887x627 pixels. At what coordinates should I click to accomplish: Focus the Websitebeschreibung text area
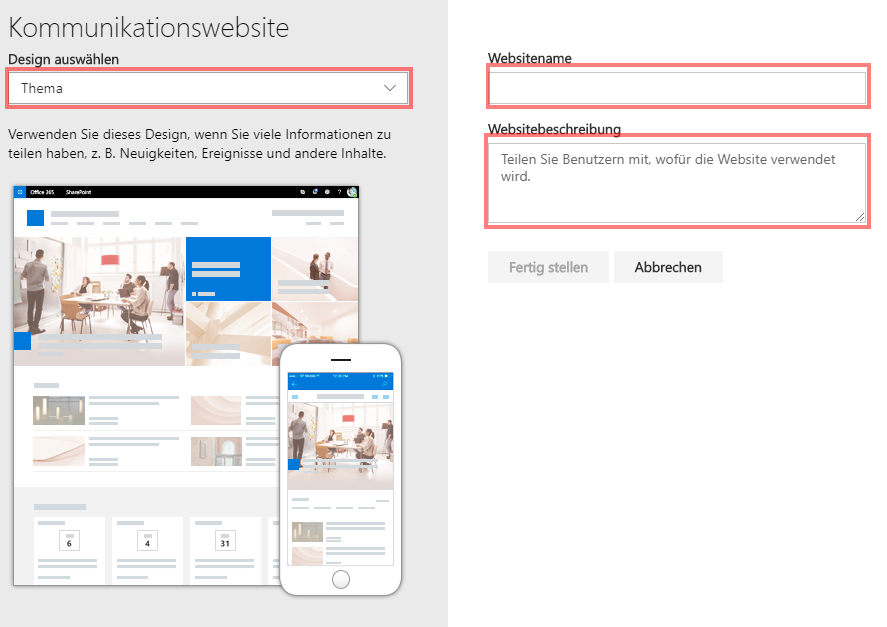point(676,182)
